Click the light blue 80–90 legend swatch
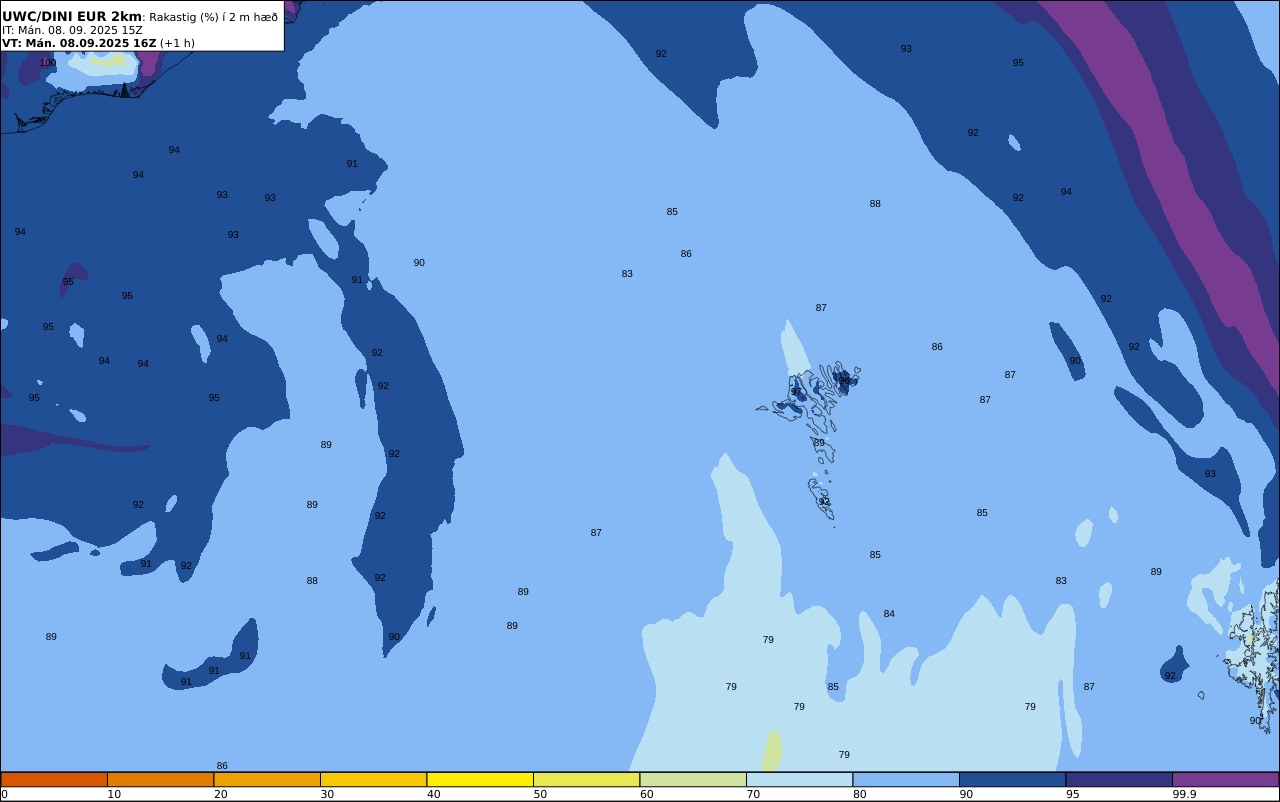This screenshot has height=802, width=1280. (x=906, y=779)
